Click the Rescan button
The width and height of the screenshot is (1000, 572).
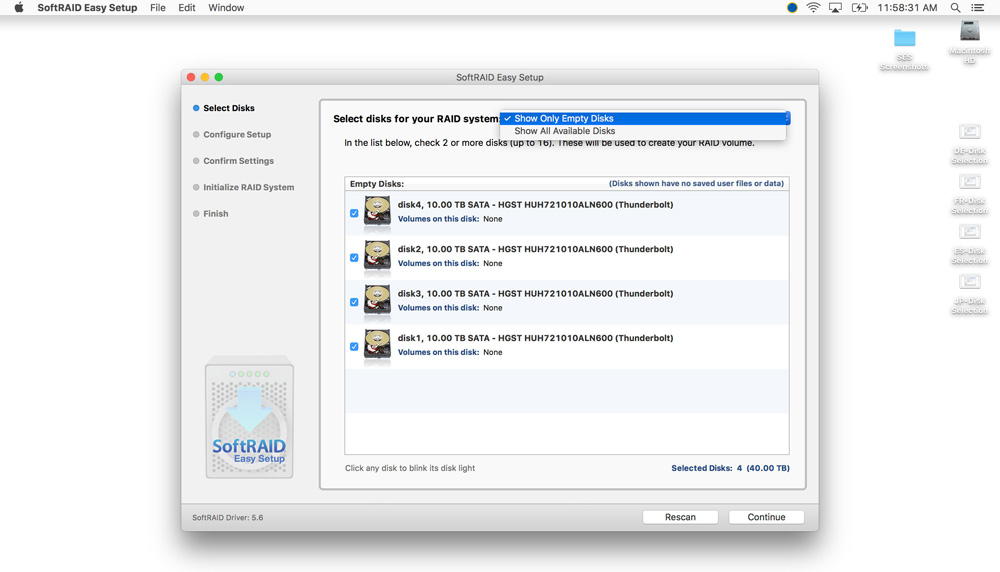click(680, 517)
